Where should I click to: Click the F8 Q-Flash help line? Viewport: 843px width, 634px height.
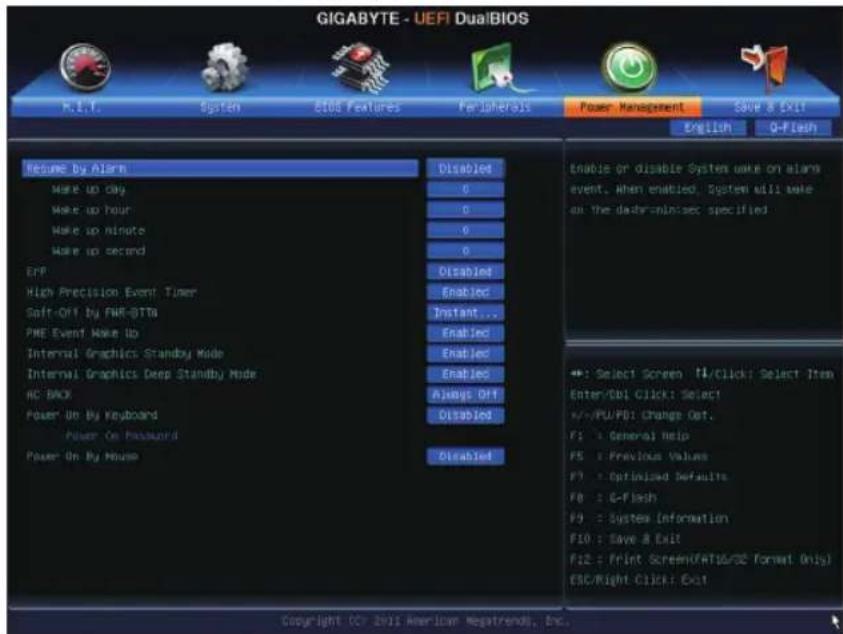pyautogui.click(x=613, y=497)
